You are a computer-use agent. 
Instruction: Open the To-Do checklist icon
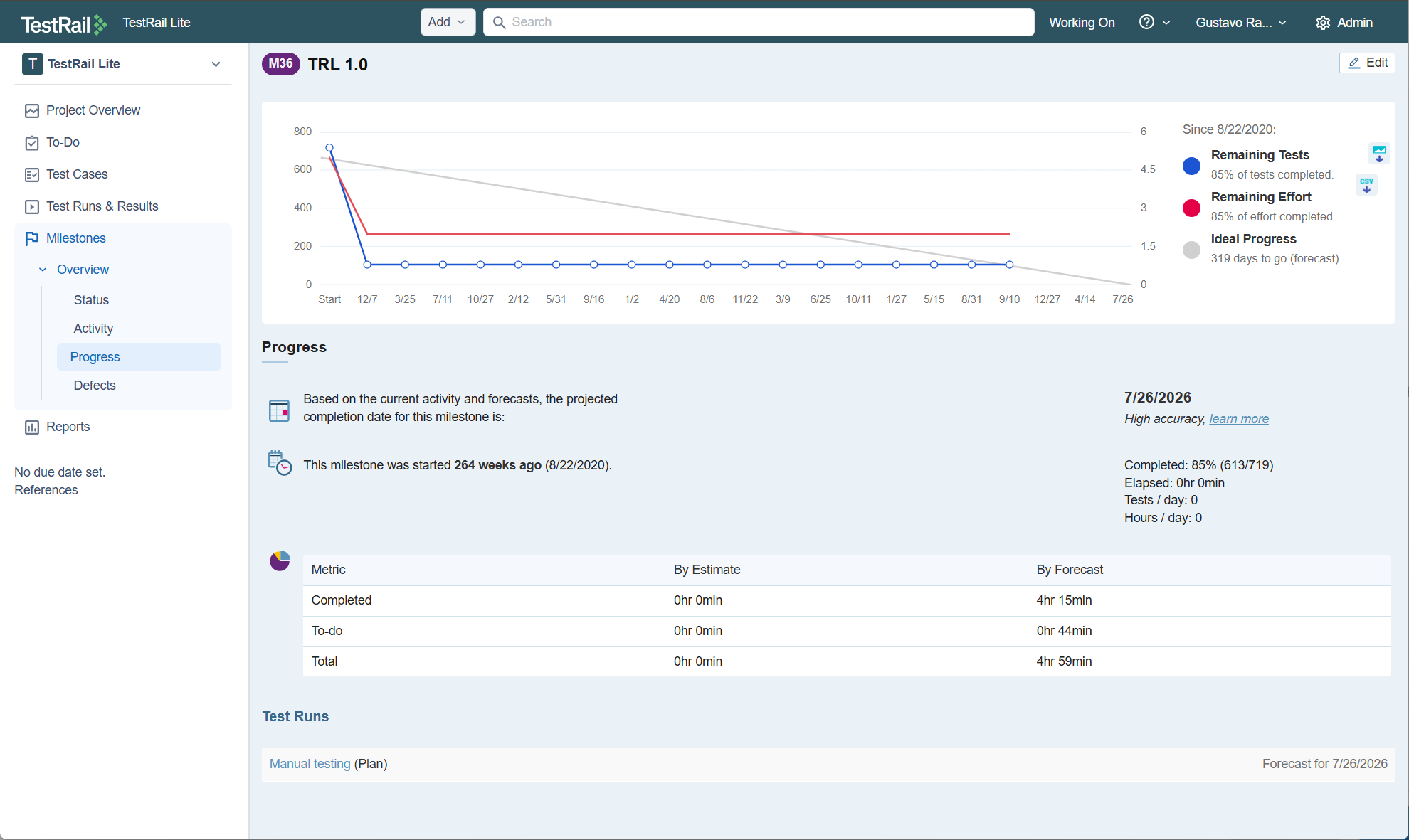tap(31, 143)
